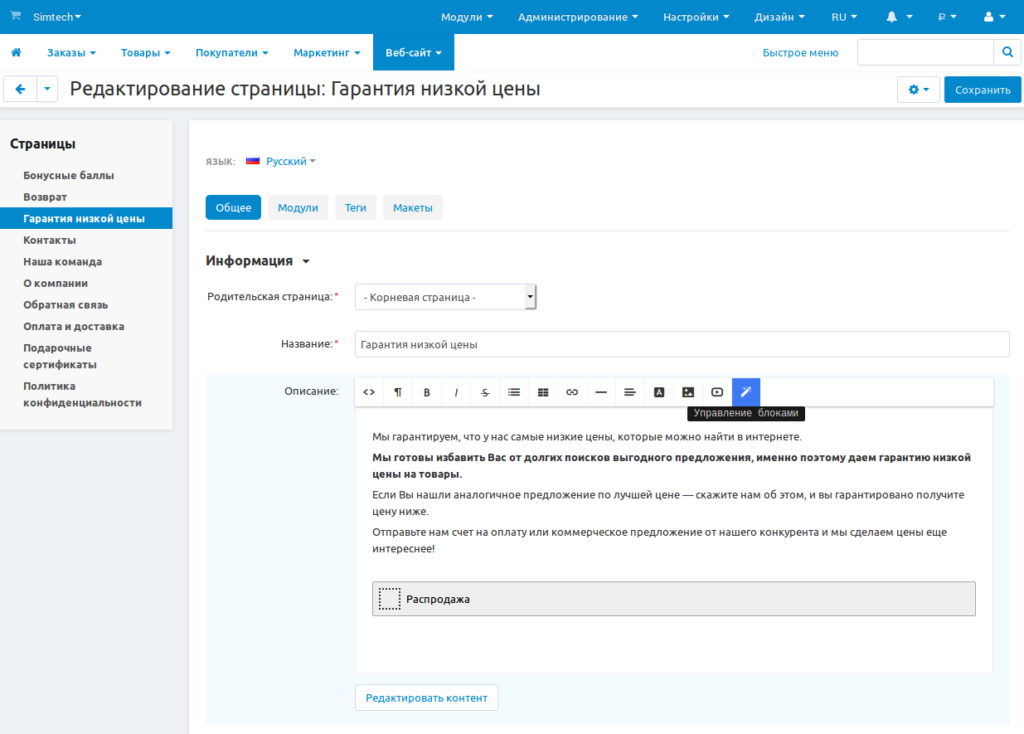Open the font color tool
Viewport: 1024px width, 734px height.
pyautogui.click(x=659, y=392)
